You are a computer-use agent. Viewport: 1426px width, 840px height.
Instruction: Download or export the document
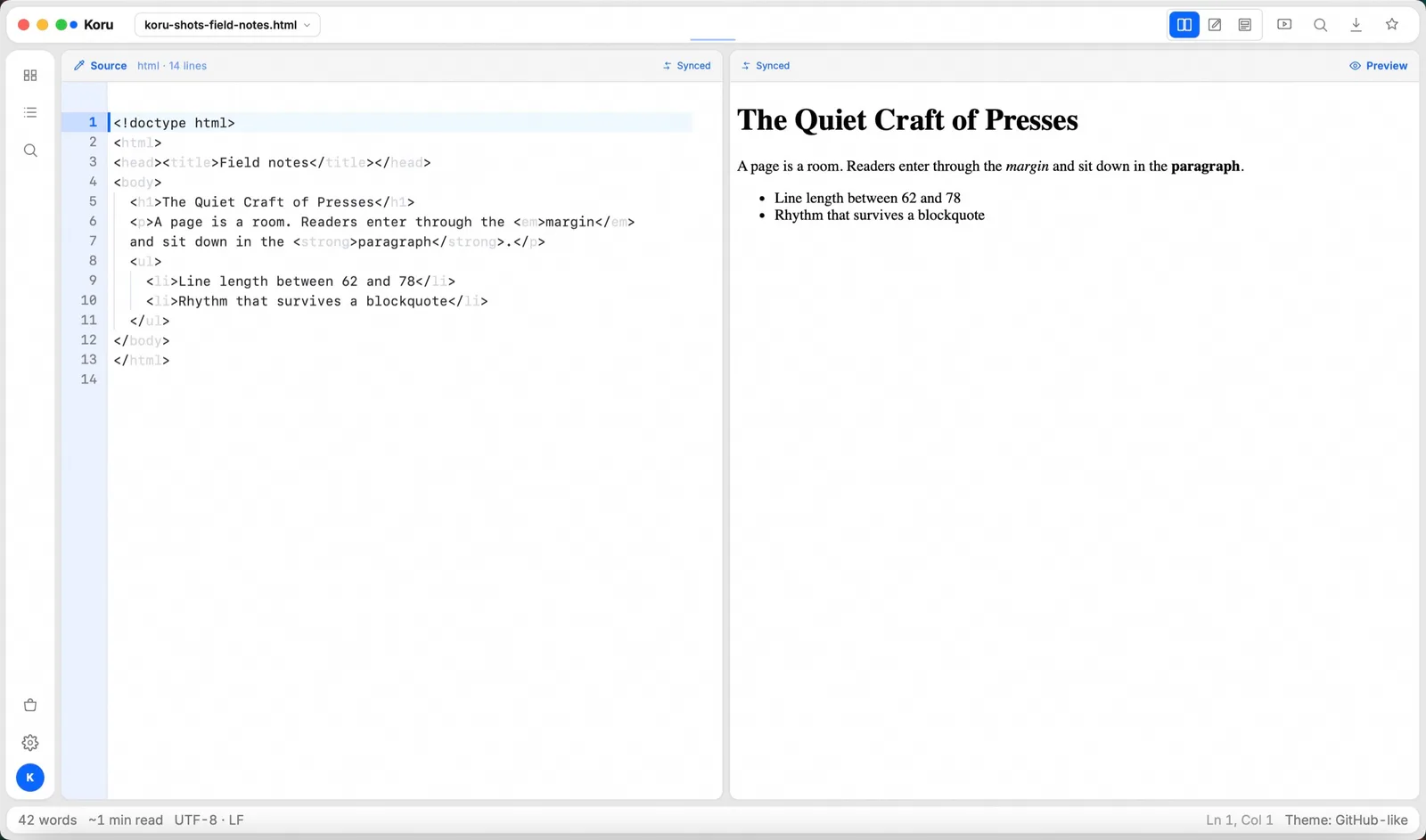[1356, 25]
